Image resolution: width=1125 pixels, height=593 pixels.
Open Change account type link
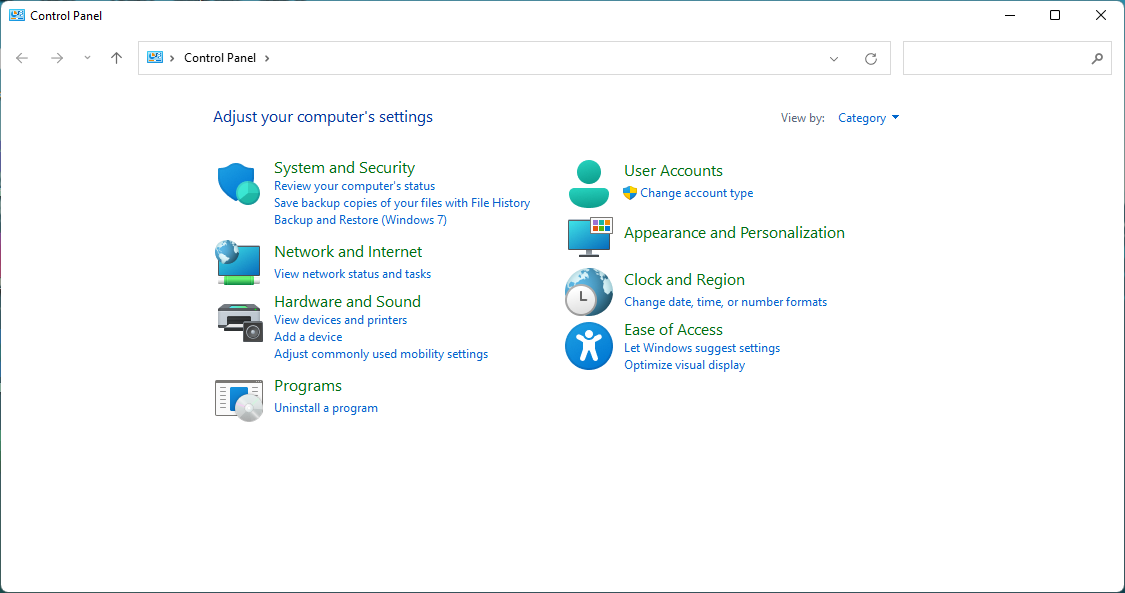[697, 193]
